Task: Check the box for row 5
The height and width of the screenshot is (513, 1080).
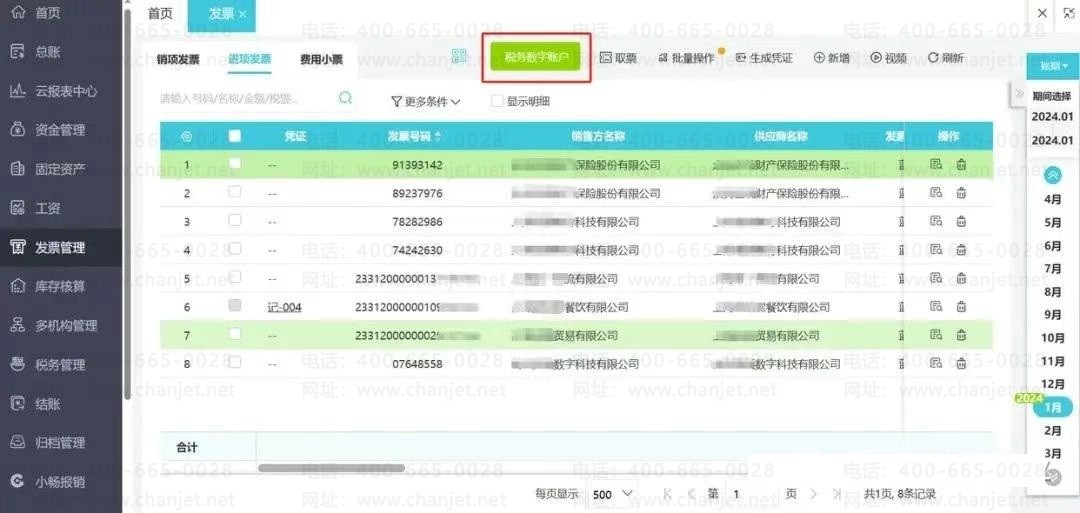Action: [235, 277]
